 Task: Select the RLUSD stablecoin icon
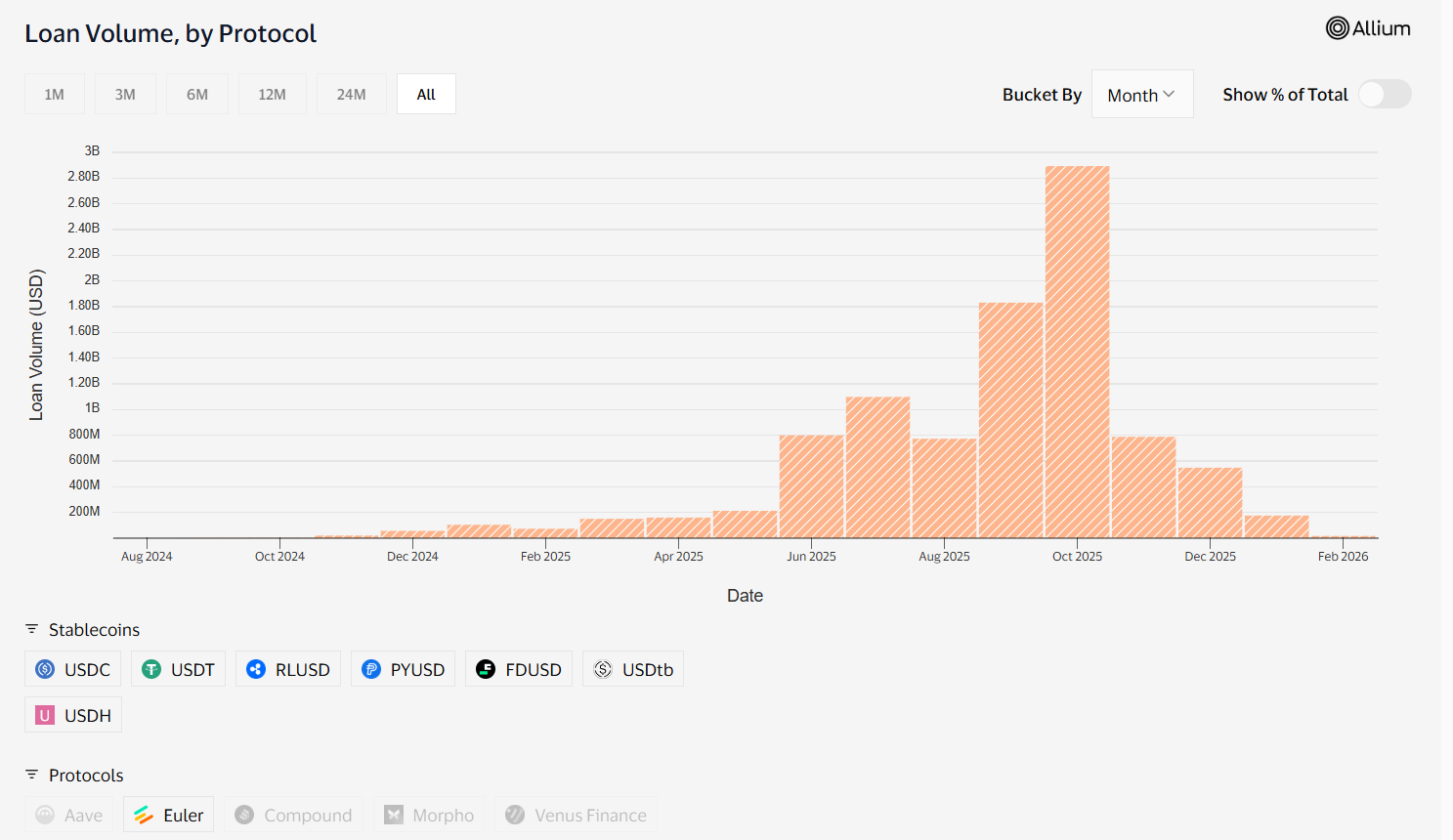click(x=256, y=669)
